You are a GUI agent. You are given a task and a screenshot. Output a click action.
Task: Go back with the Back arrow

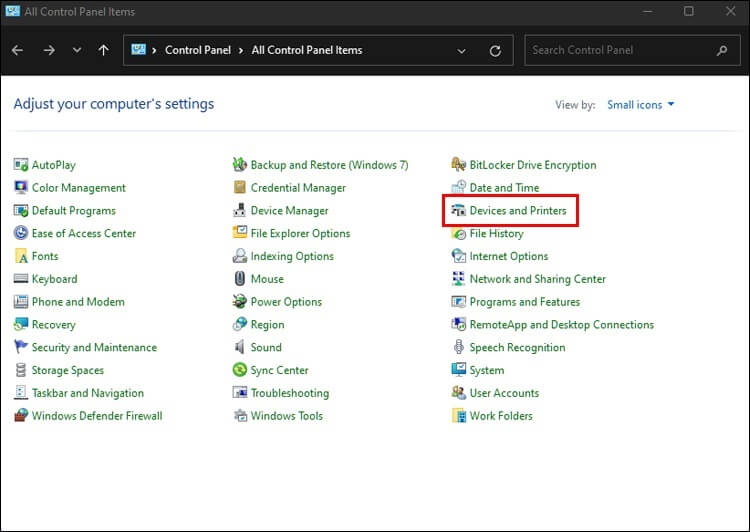point(18,50)
